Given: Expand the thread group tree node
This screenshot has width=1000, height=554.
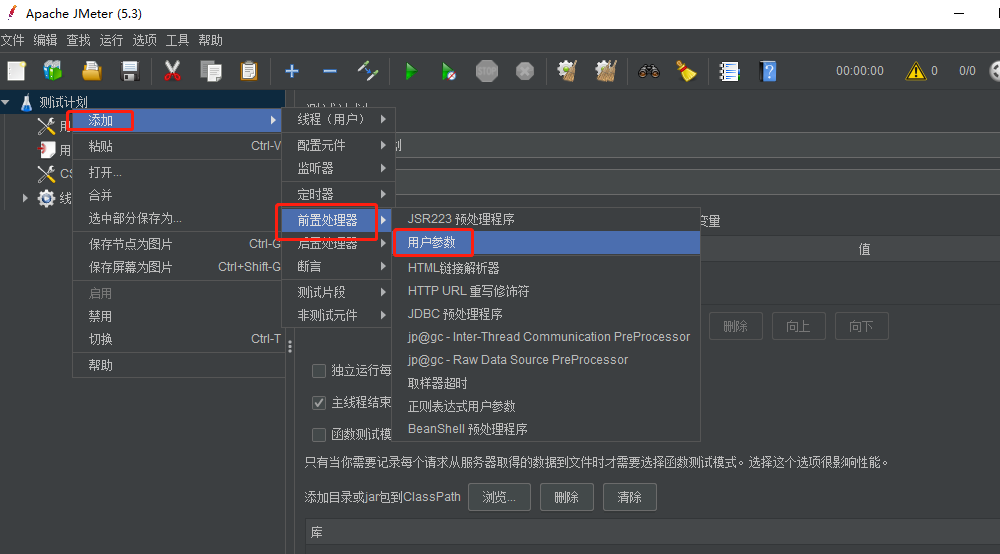Looking at the screenshot, I should tap(25, 198).
